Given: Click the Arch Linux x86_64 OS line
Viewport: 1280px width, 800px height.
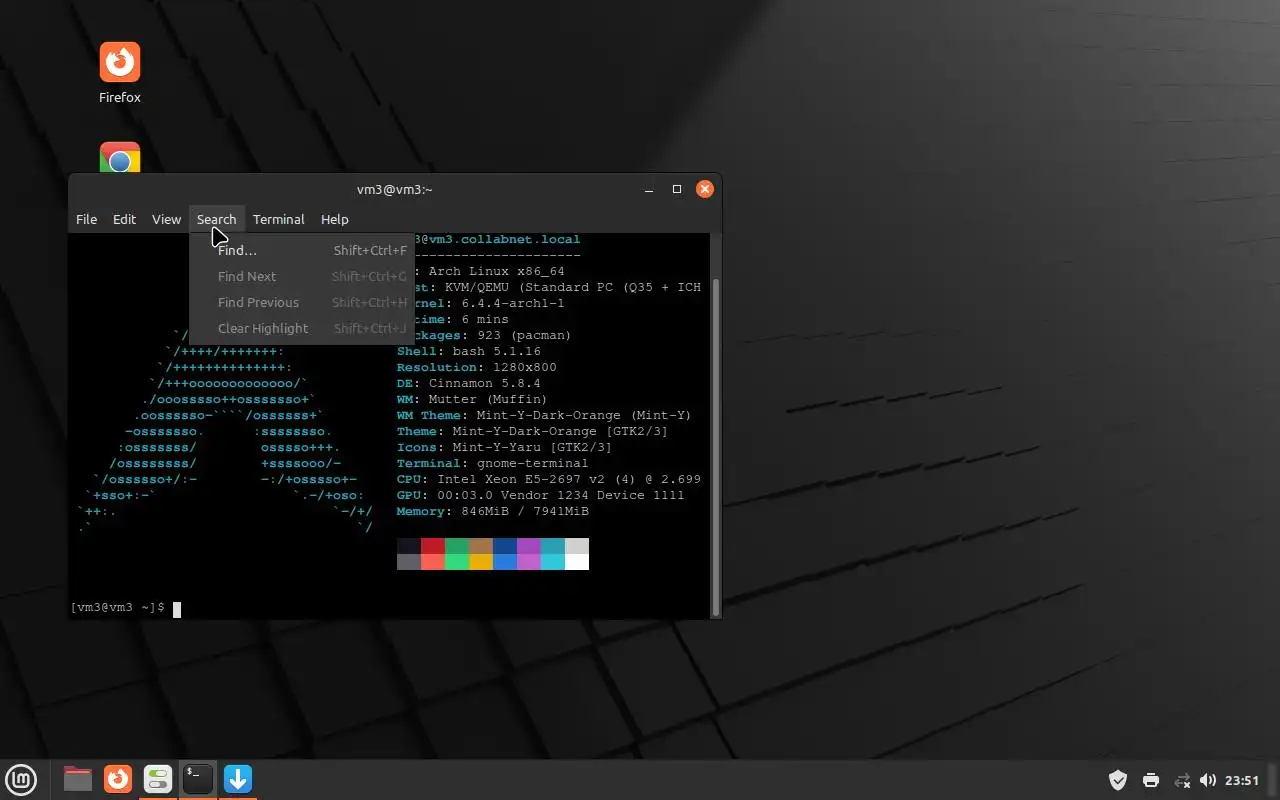Looking at the screenshot, I should click(x=490, y=272).
